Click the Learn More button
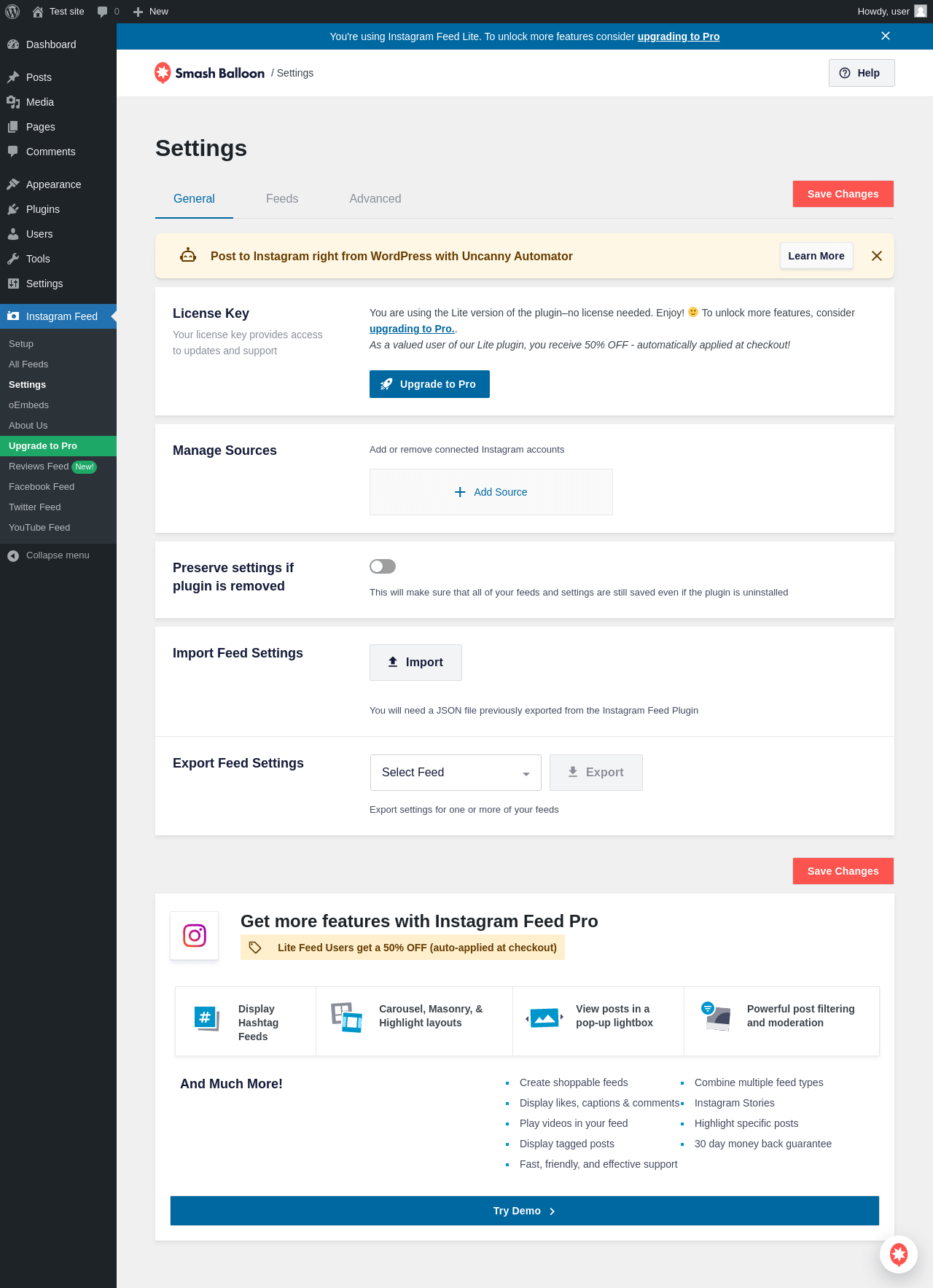Image resolution: width=933 pixels, height=1288 pixels. (816, 256)
